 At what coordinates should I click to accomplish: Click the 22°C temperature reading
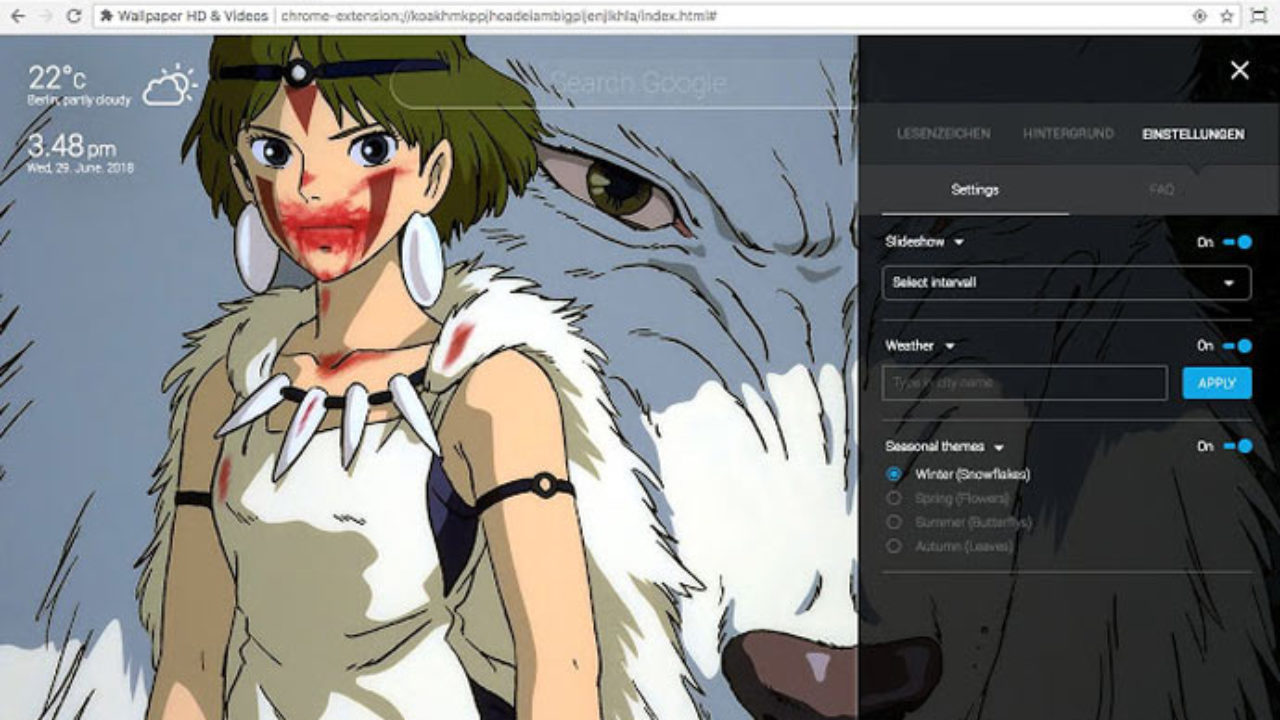pos(56,78)
